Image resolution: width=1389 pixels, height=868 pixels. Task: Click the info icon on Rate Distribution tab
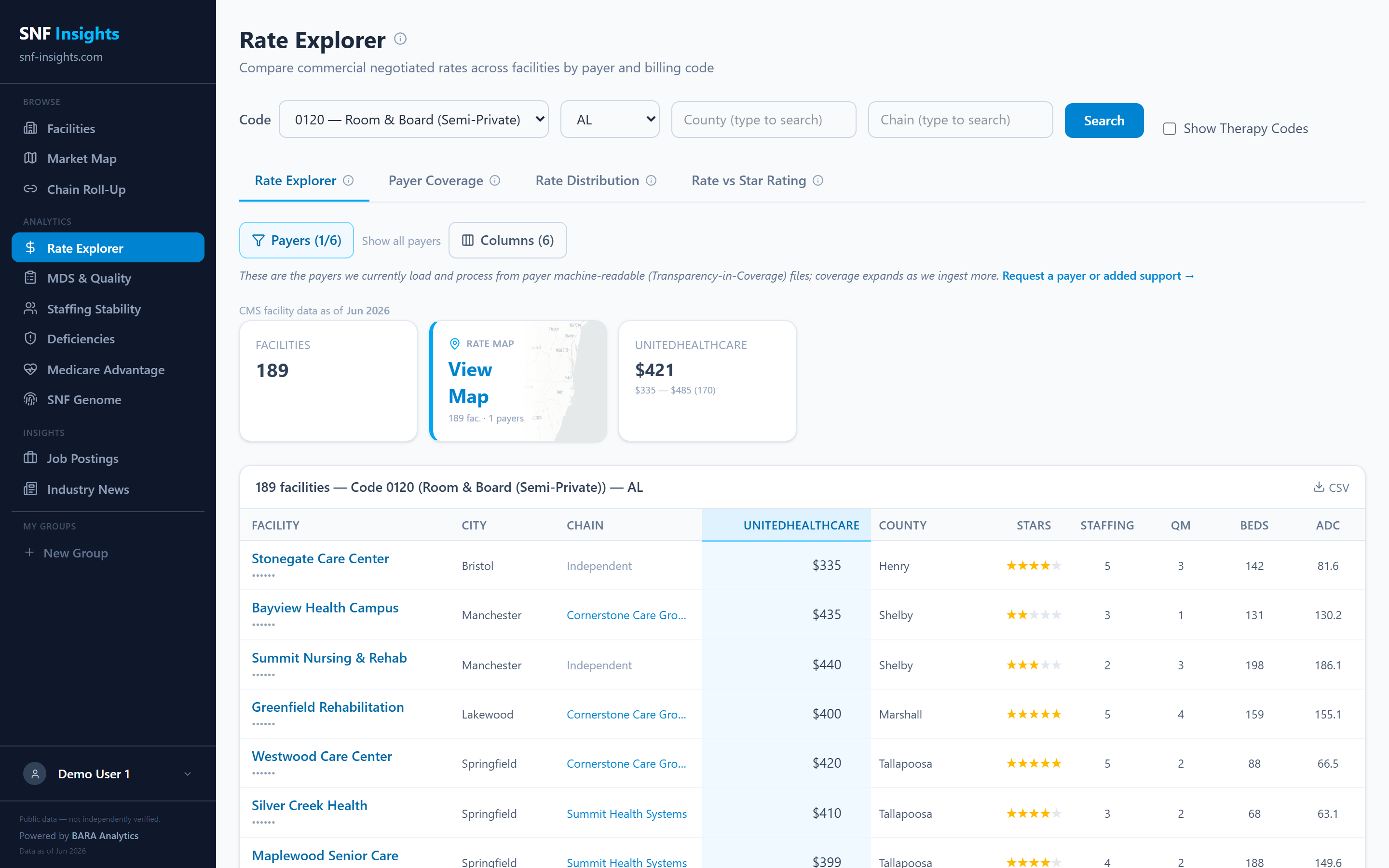pyautogui.click(x=651, y=180)
